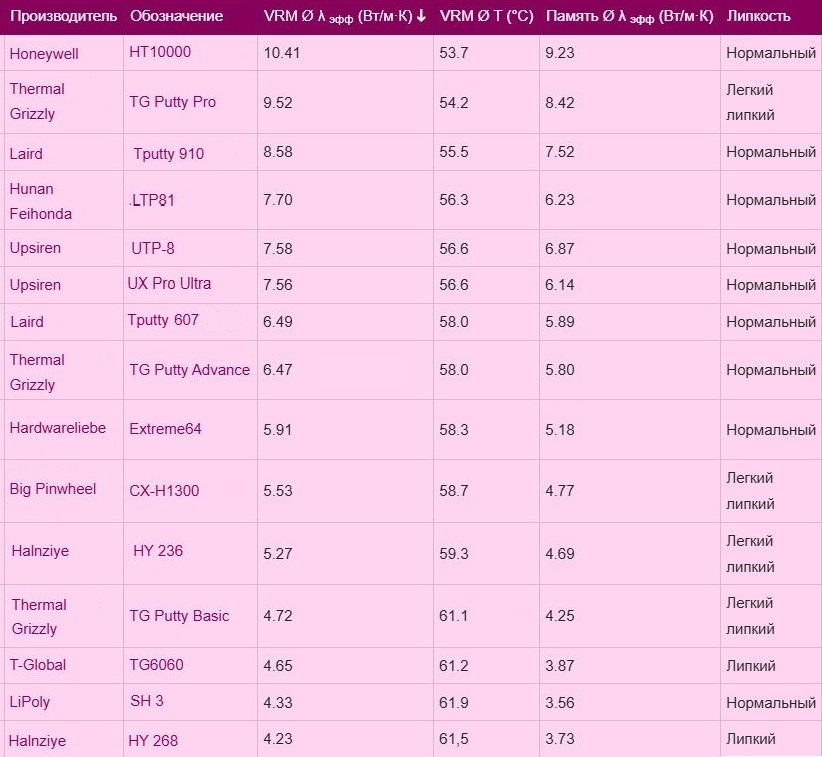
Task: Select the Tputty 910 cell
Action: pyautogui.click(x=168, y=154)
